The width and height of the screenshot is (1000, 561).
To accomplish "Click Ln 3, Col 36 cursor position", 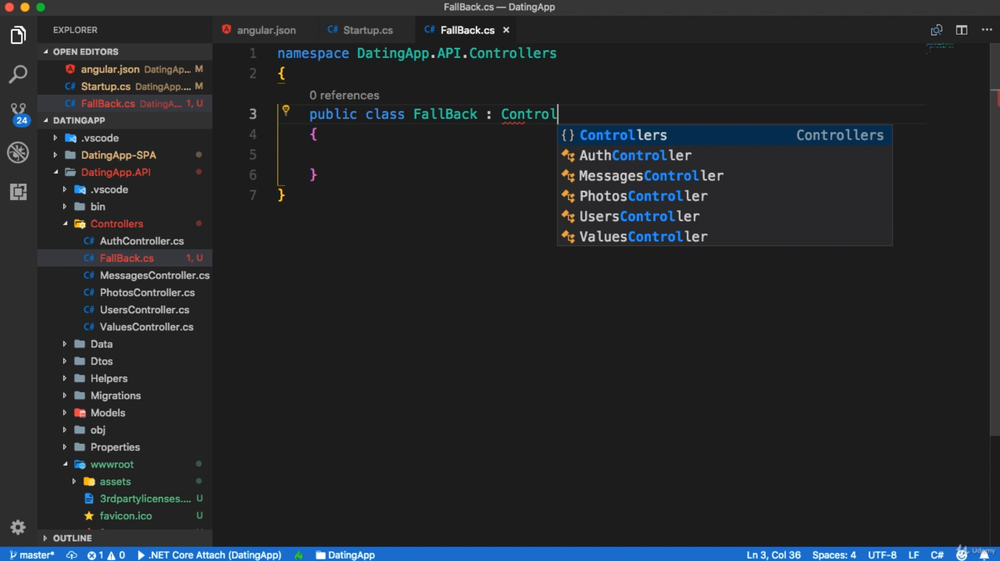I will pos(774,555).
